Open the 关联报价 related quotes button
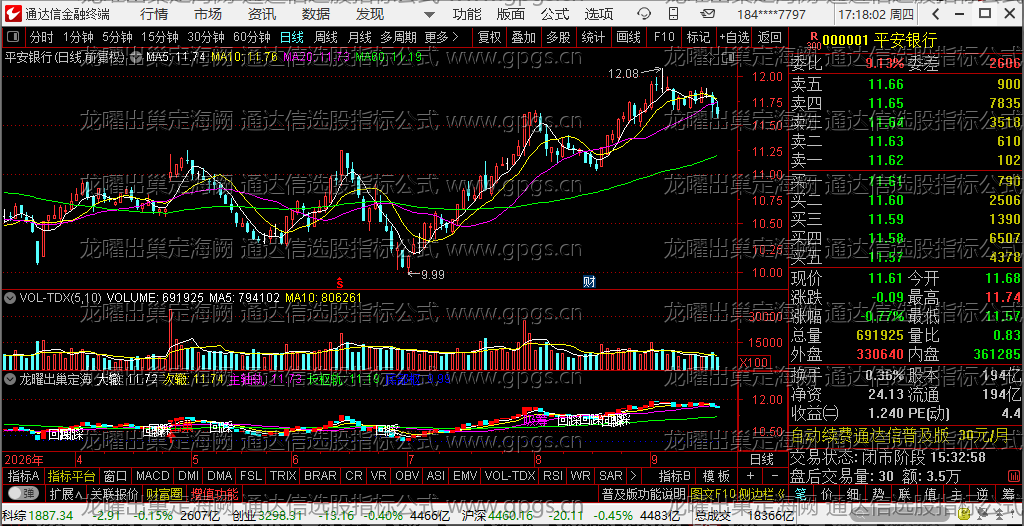 (114, 493)
